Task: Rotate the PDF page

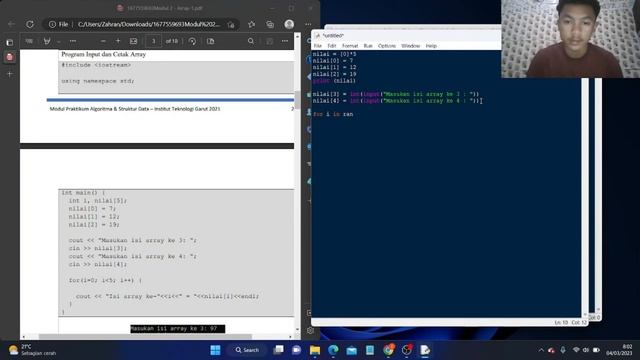Action: pyautogui.click(x=192, y=41)
